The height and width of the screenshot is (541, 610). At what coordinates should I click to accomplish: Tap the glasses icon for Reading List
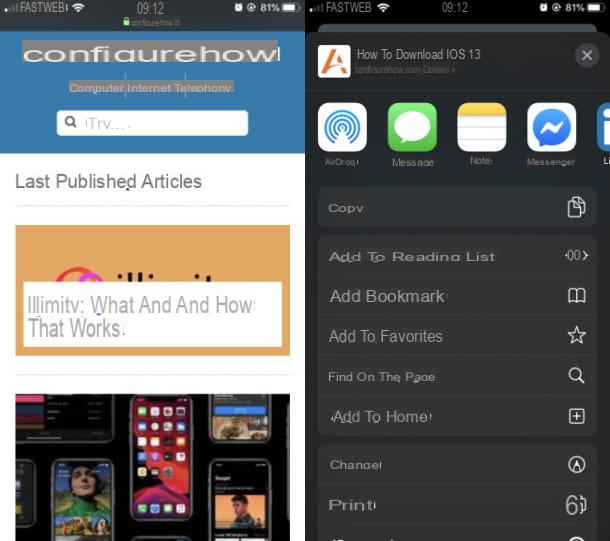576,256
